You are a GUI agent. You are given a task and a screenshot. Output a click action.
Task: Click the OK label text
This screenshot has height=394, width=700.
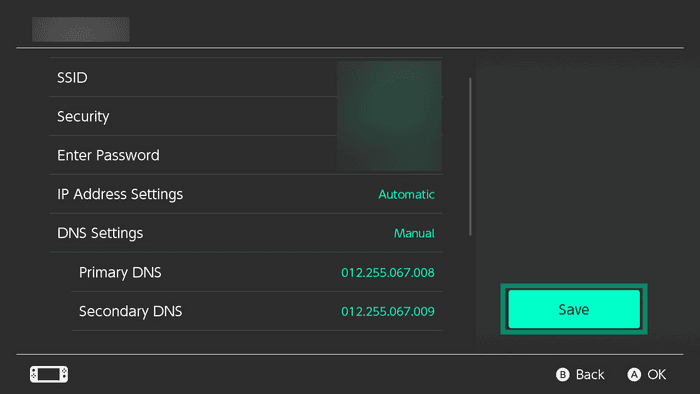[657, 374]
